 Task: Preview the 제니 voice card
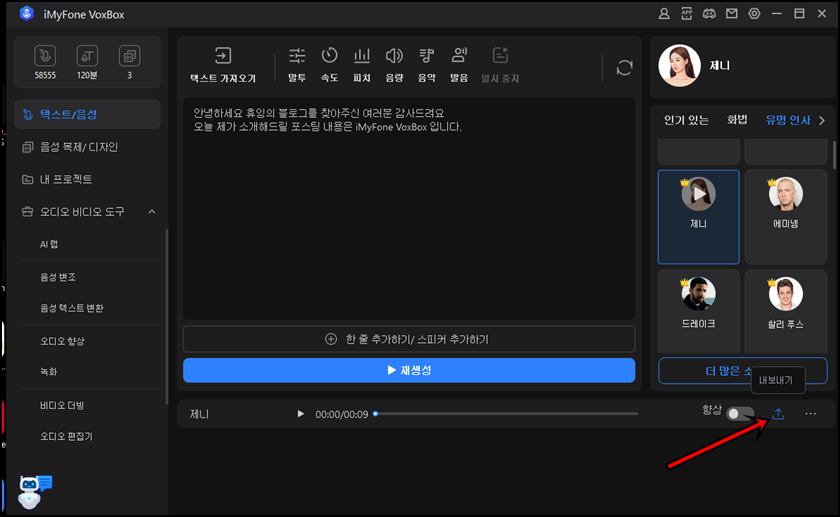[x=699, y=194]
